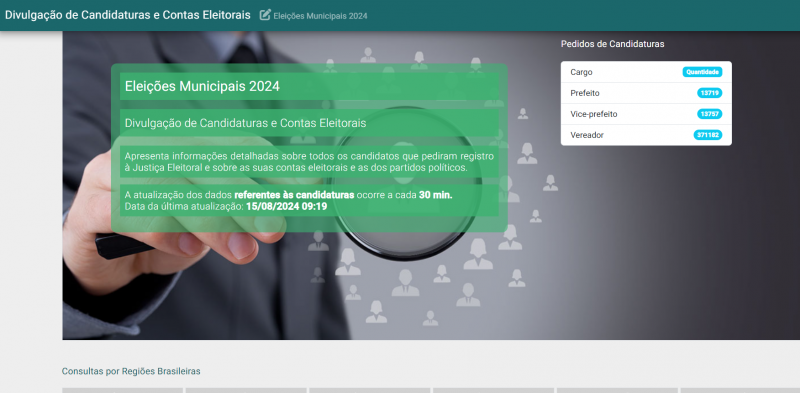Select the Vereador row in candidaturas table

pyautogui.click(x=646, y=135)
